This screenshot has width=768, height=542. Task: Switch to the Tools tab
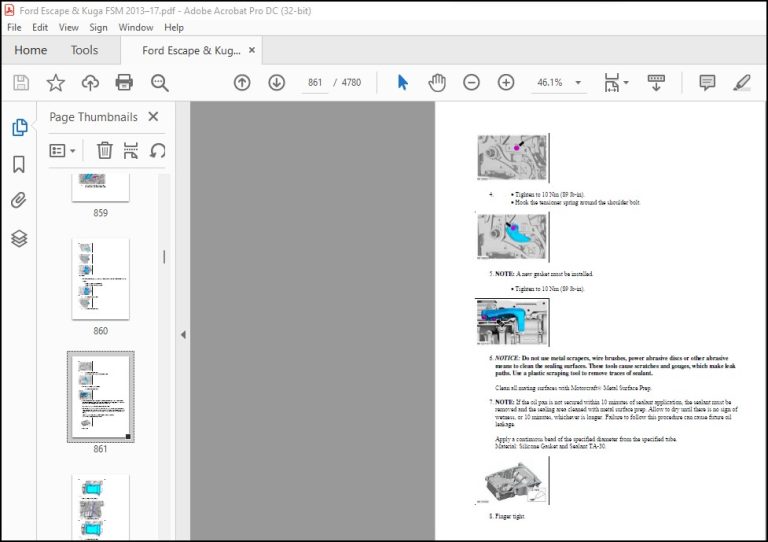(84, 50)
